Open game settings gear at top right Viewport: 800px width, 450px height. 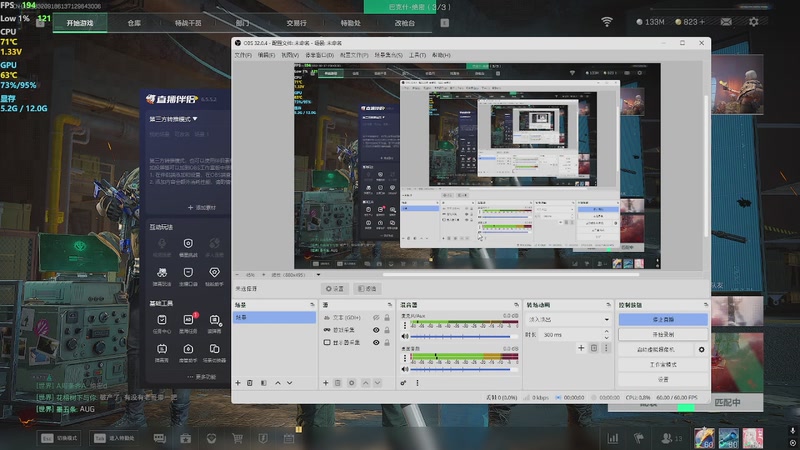click(754, 22)
